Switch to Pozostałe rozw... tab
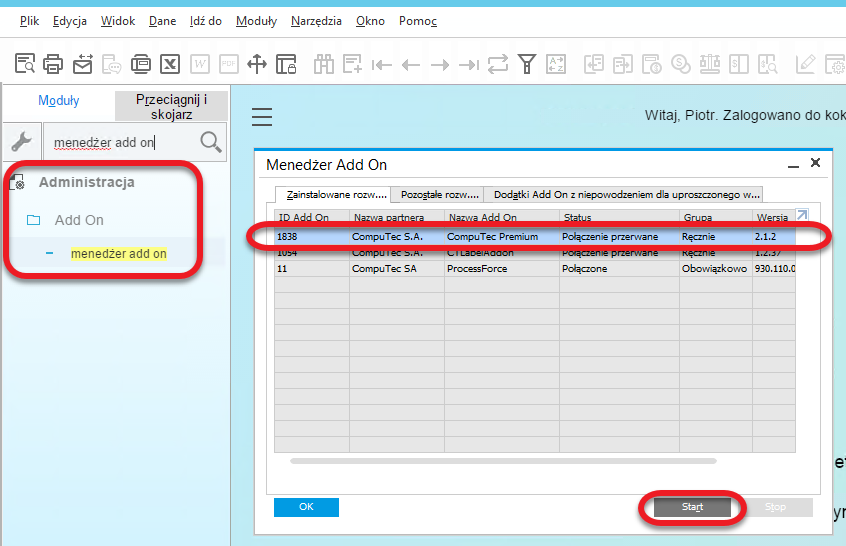Viewport: 846px width, 546px height. tap(439, 195)
